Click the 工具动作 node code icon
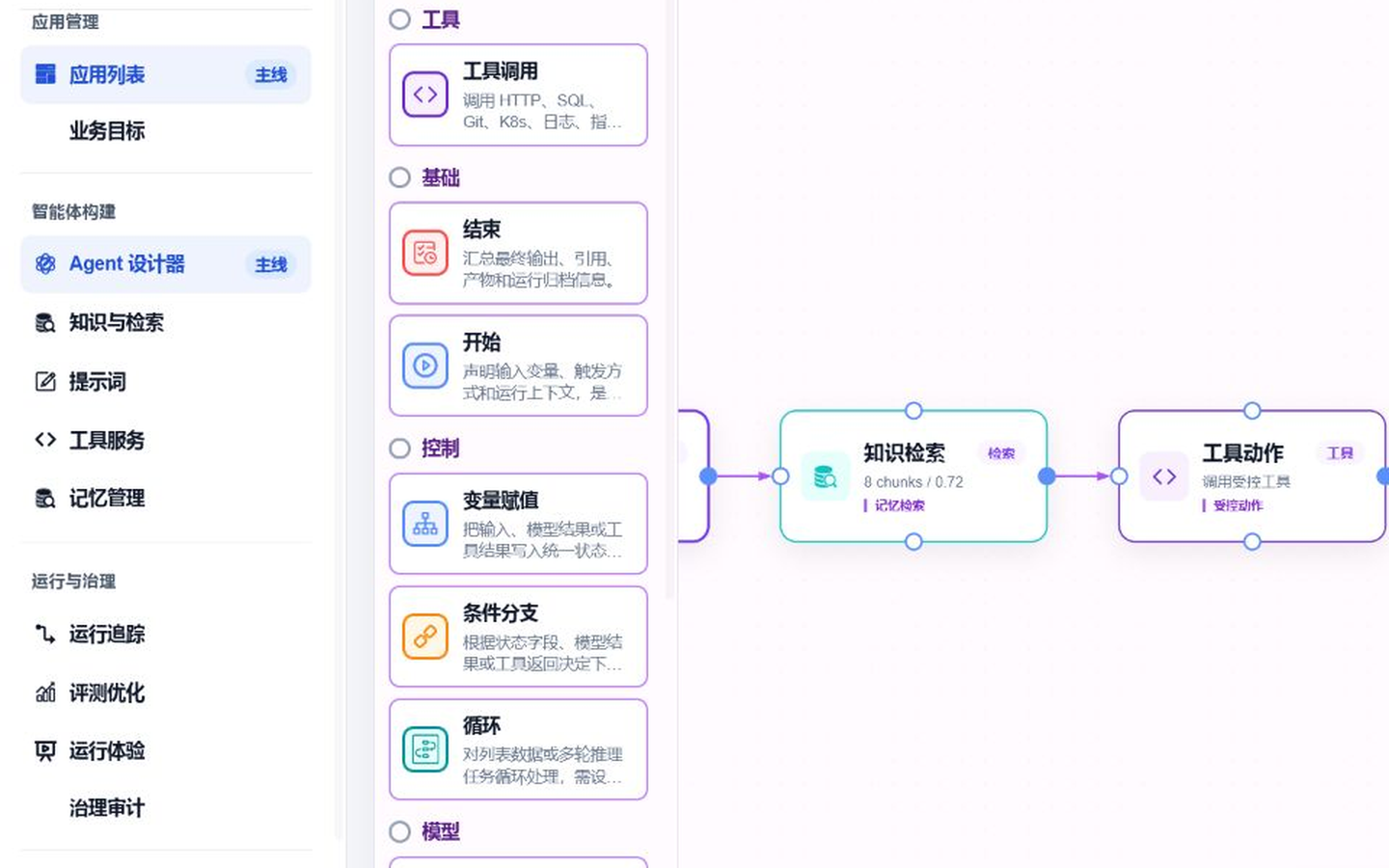Screen dimensions: 1389x868 pyautogui.click(x=1164, y=476)
